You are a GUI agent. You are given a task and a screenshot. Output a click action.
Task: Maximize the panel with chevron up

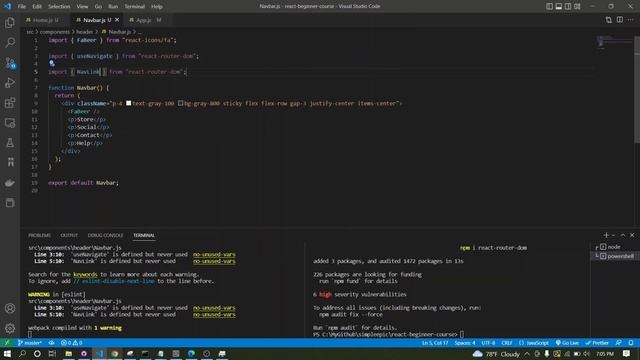[x=622, y=235]
